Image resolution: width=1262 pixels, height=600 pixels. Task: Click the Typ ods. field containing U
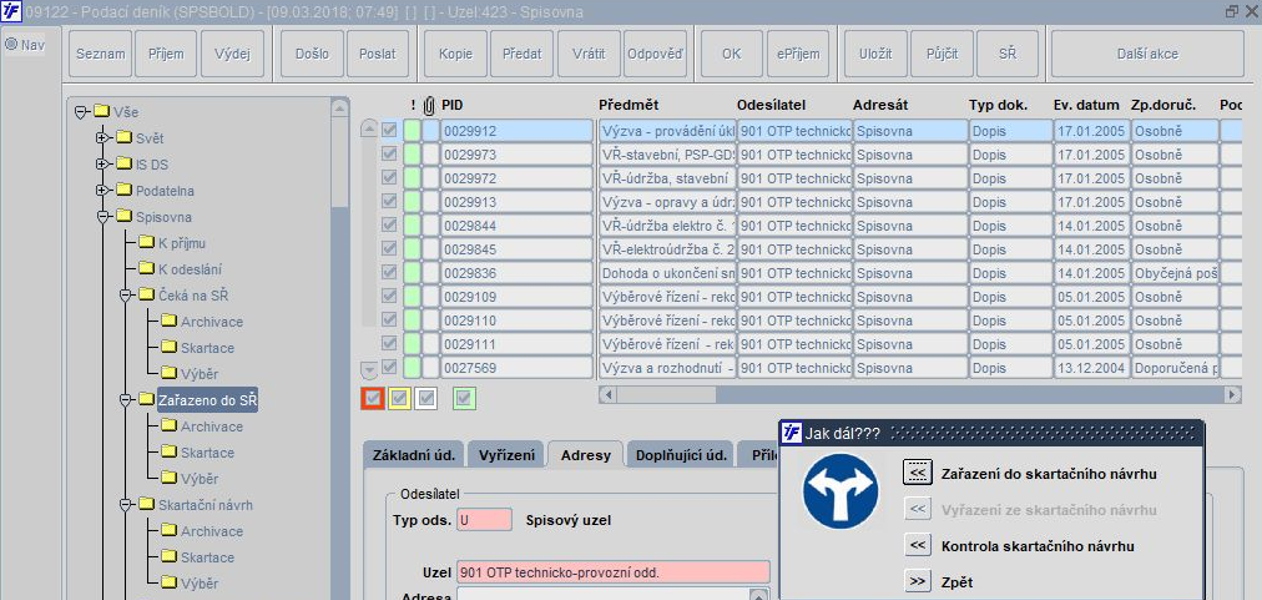[x=484, y=520]
